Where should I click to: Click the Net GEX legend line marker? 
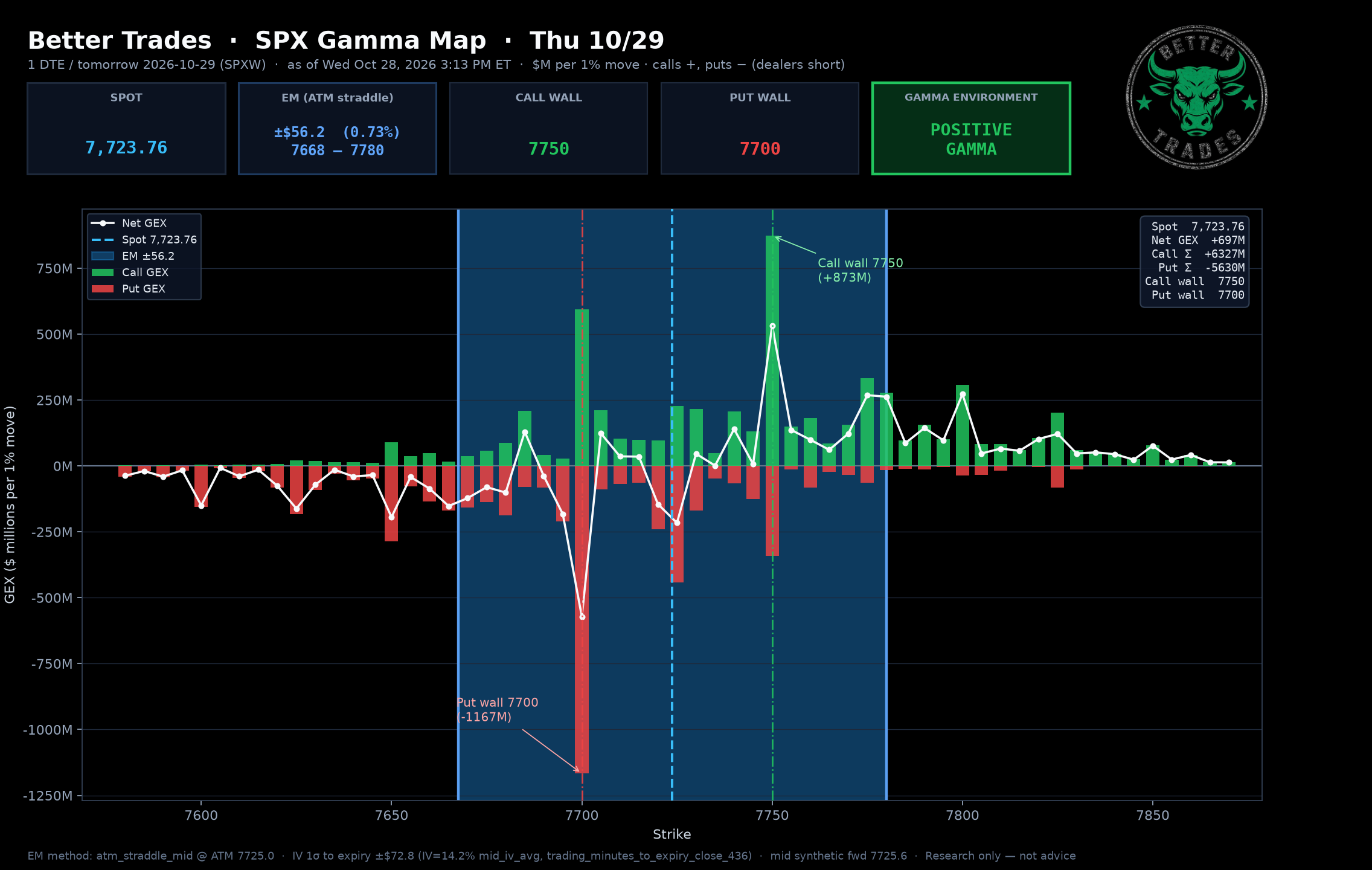point(103,223)
